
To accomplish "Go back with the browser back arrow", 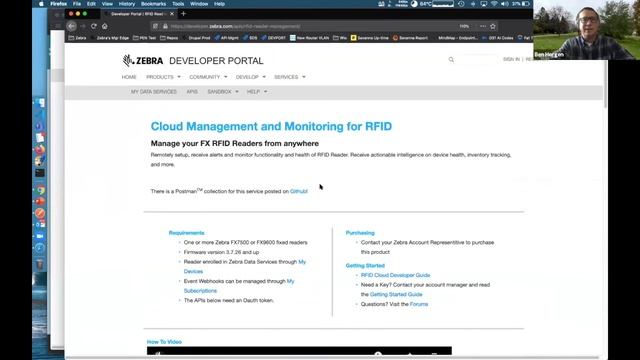I will 71,26.
